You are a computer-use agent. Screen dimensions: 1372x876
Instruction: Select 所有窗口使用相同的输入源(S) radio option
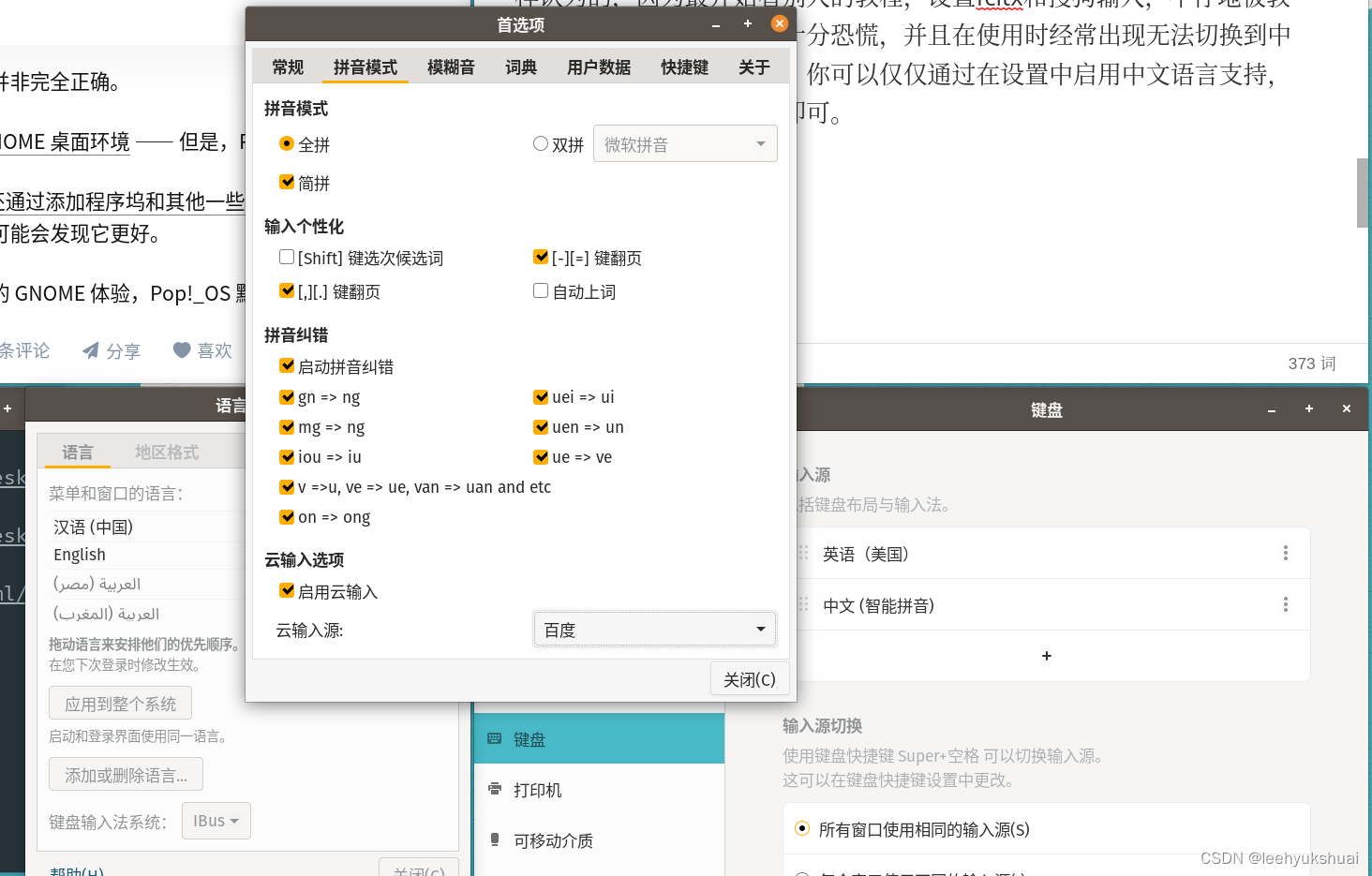point(802,829)
